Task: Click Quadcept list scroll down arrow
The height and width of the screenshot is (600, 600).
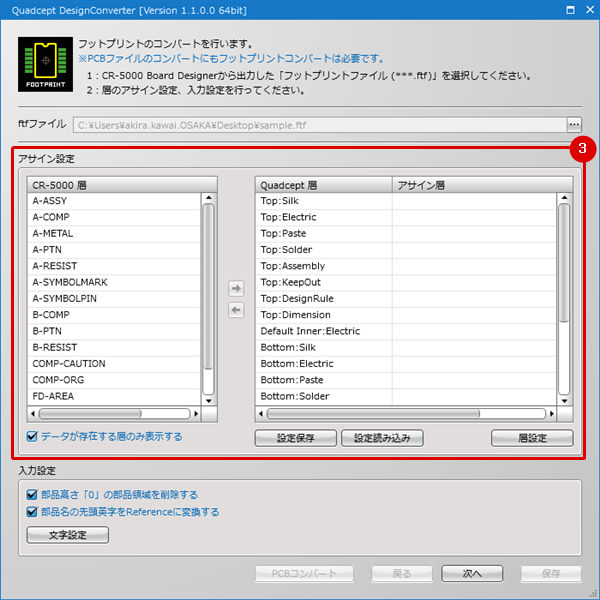Action: 564,401
